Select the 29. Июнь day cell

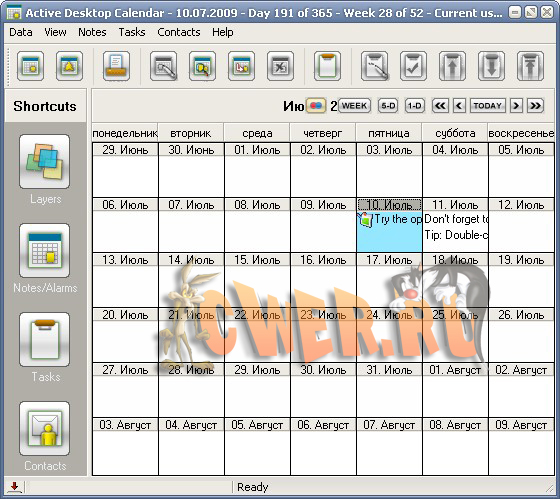[x=125, y=170]
